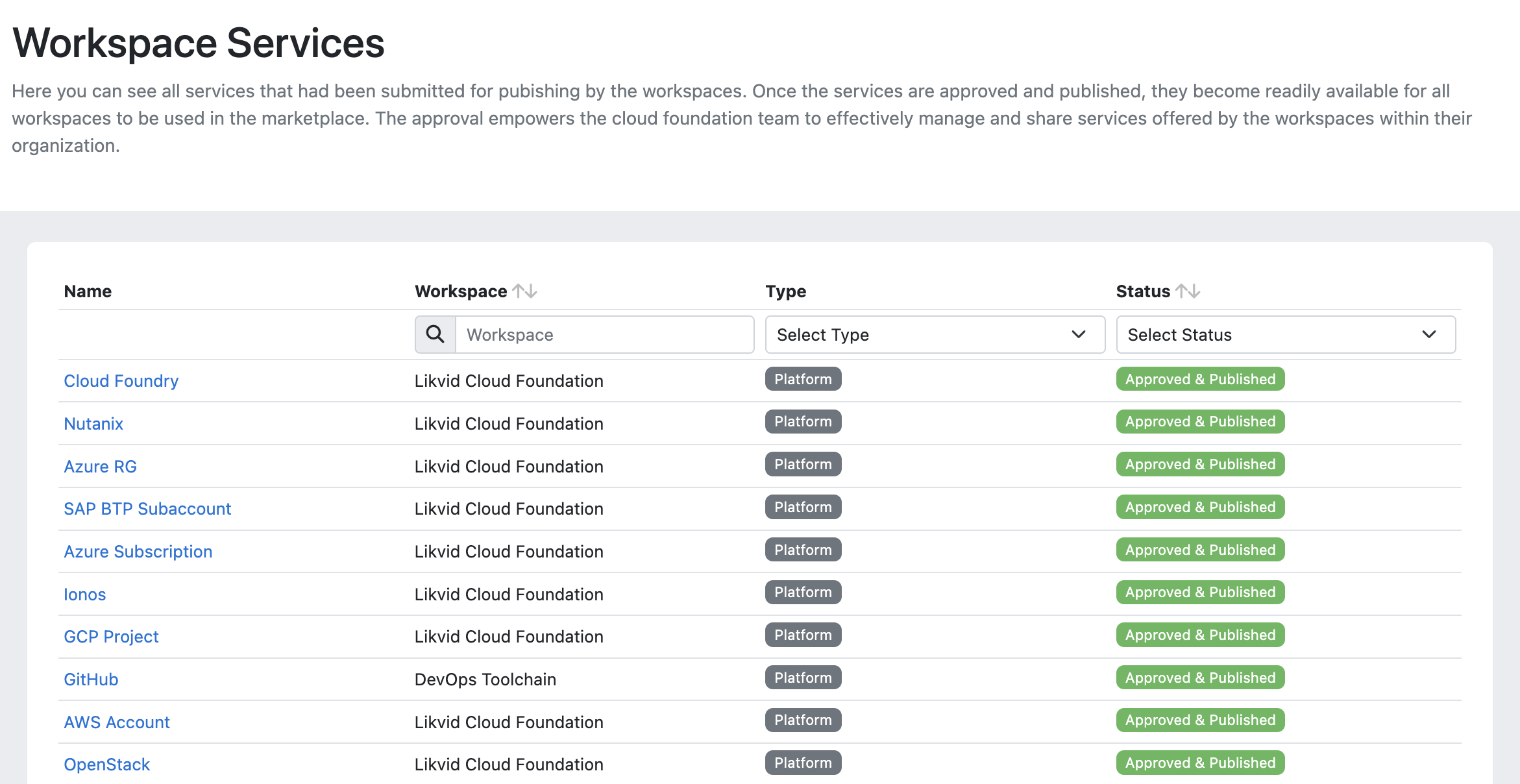Open the Azure Subscription service link

[138, 552]
